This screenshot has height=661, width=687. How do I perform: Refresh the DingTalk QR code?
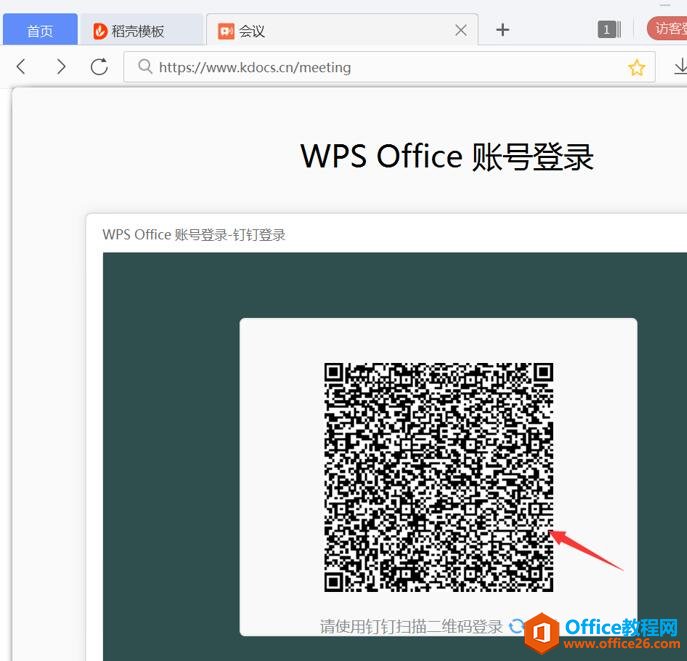click(x=516, y=626)
